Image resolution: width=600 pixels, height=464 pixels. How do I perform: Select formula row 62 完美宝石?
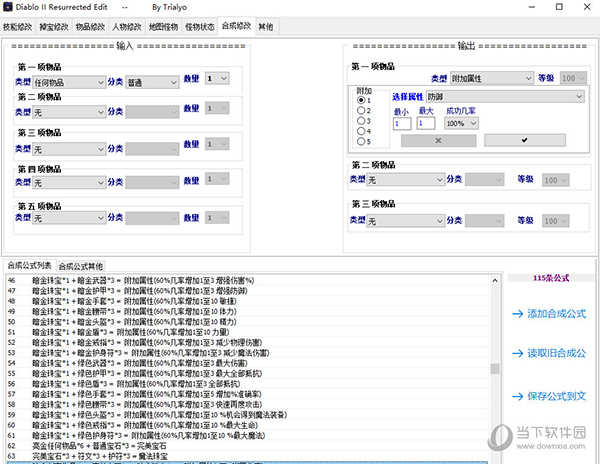pyautogui.click(x=247, y=446)
